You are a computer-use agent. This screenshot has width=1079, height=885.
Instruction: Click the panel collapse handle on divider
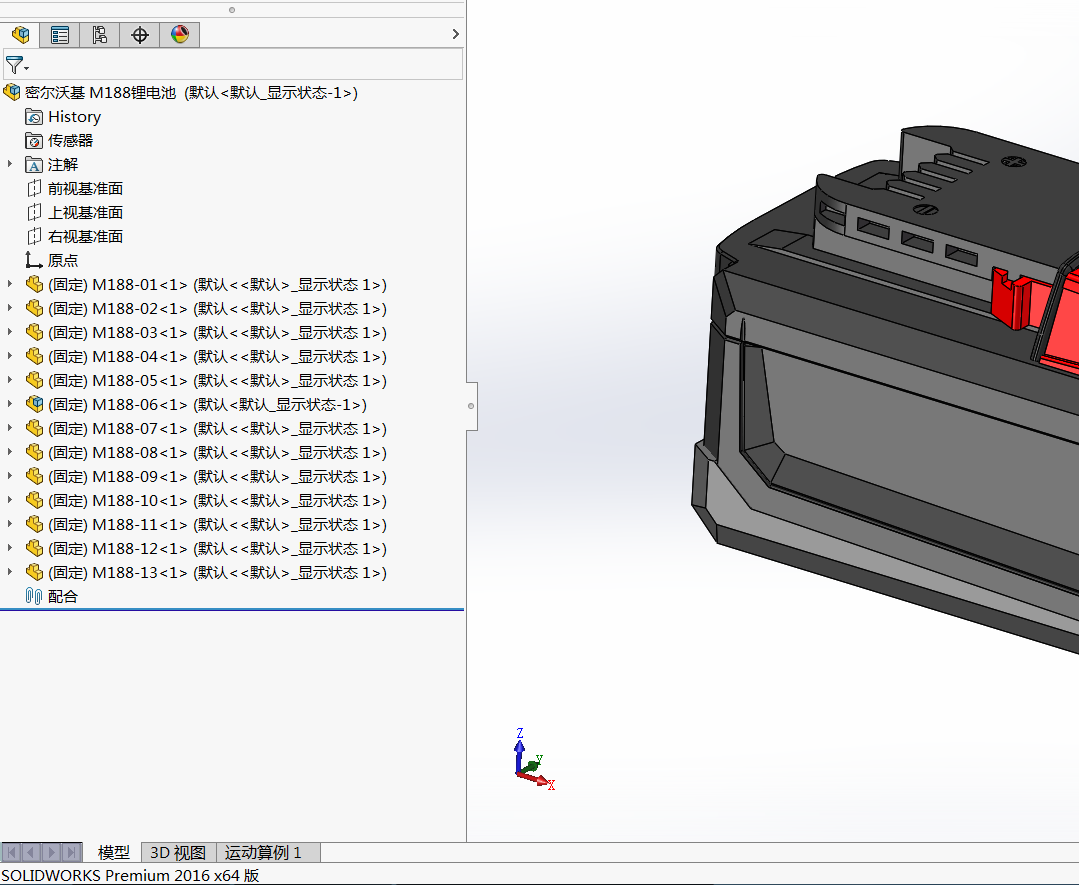click(x=471, y=406)
